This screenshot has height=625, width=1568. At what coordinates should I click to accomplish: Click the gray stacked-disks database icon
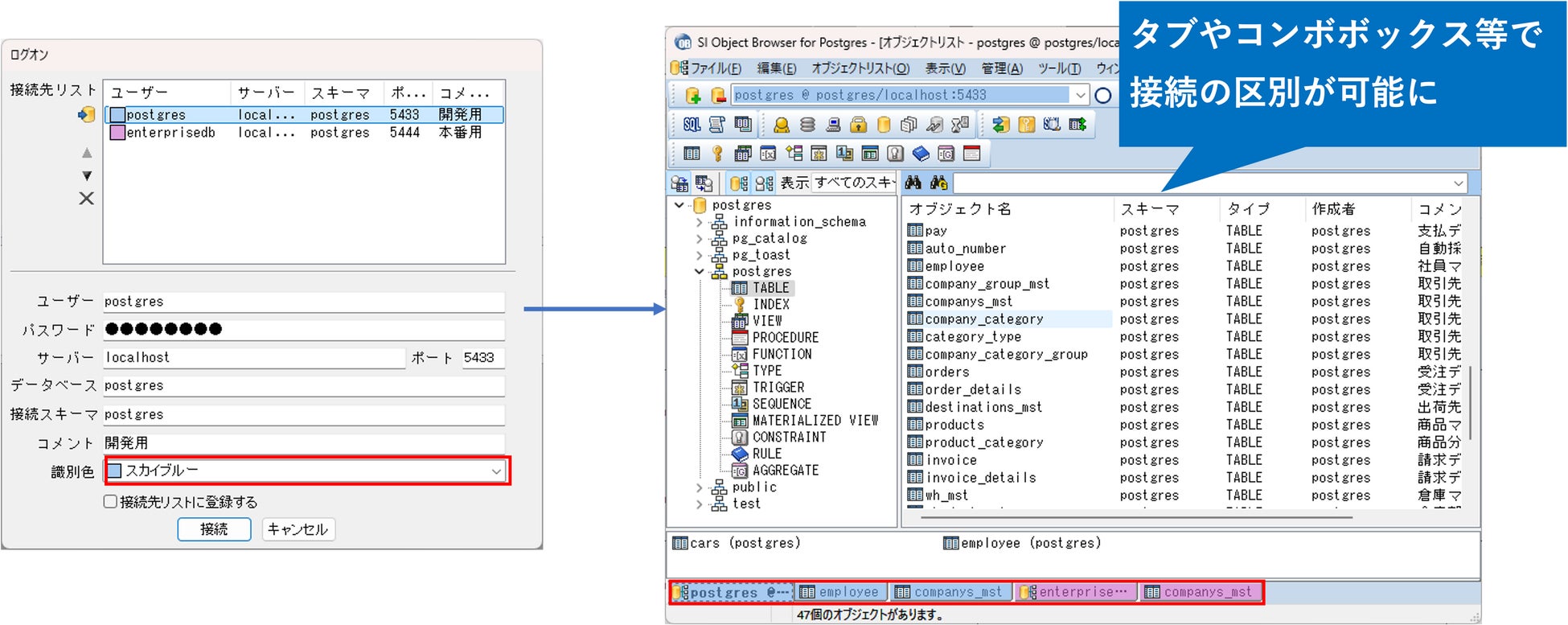(x=807, y=125)
